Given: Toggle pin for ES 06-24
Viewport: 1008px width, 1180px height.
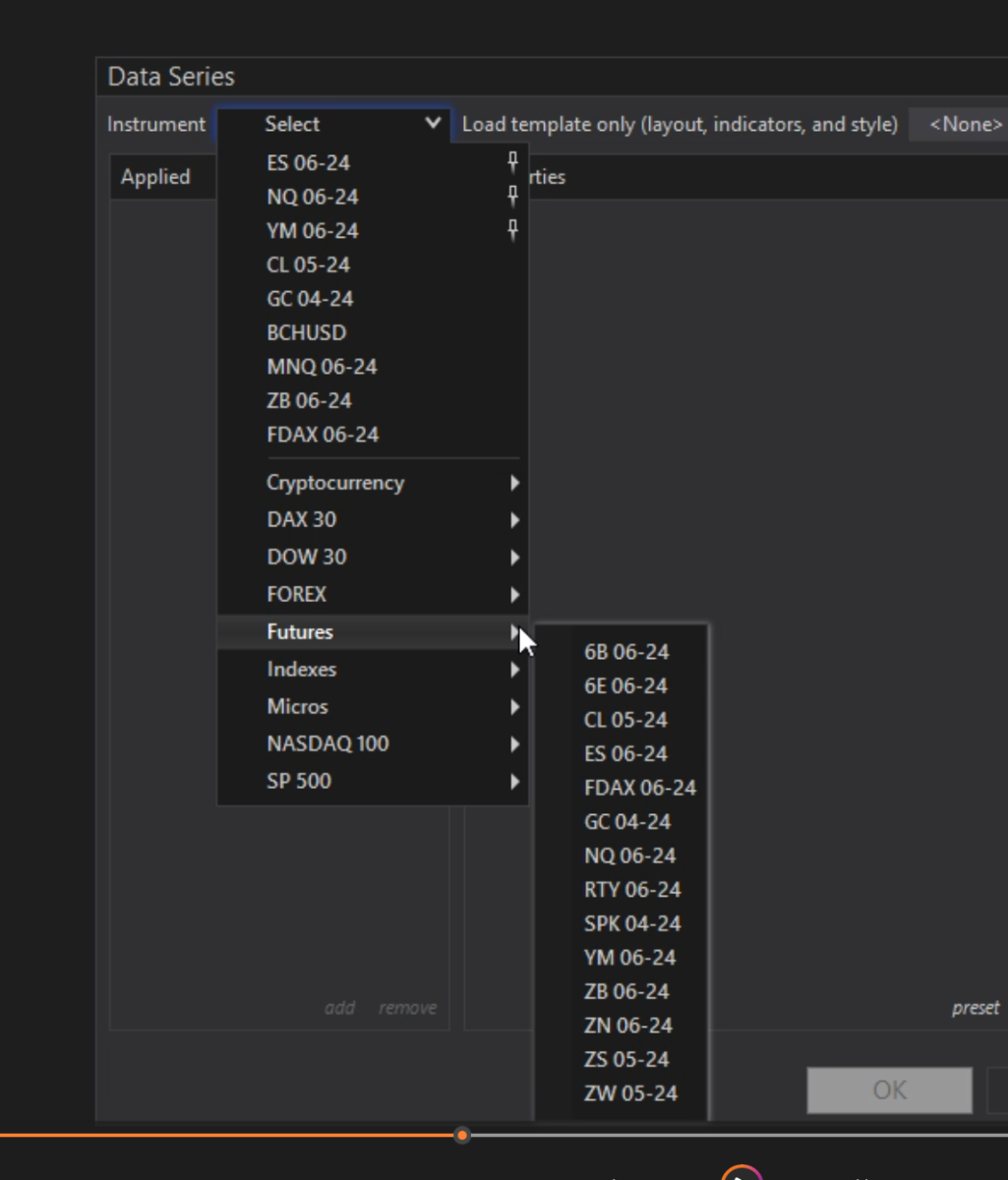Looking at the screenshot, I should [512, 162].
